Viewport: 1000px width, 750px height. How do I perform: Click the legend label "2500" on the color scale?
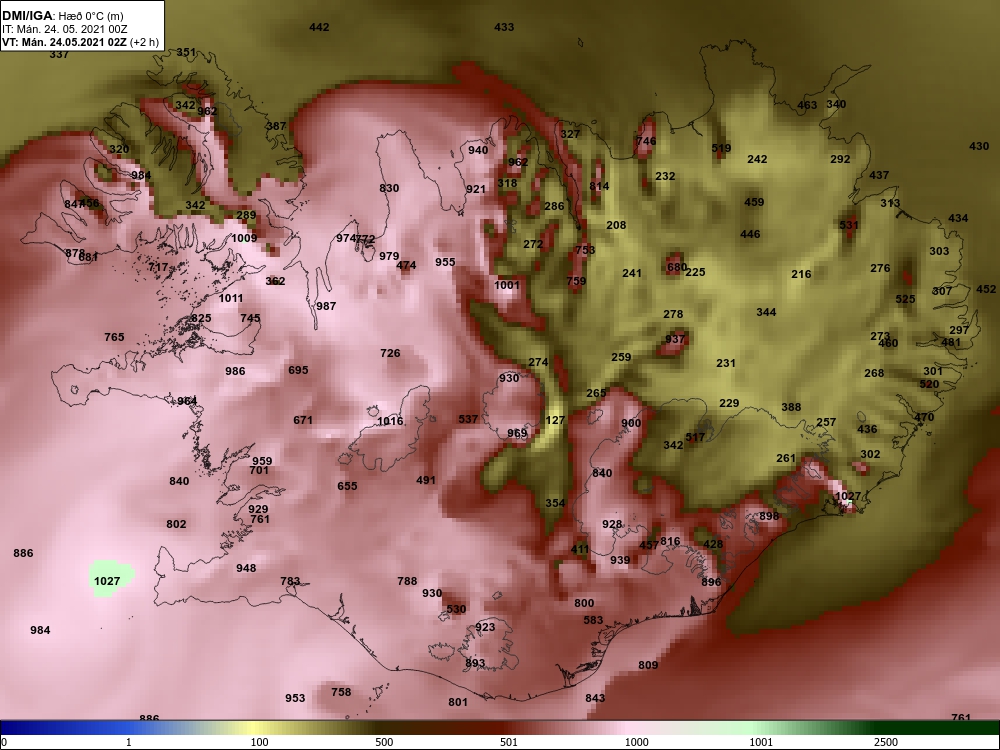tap(887, 742)
